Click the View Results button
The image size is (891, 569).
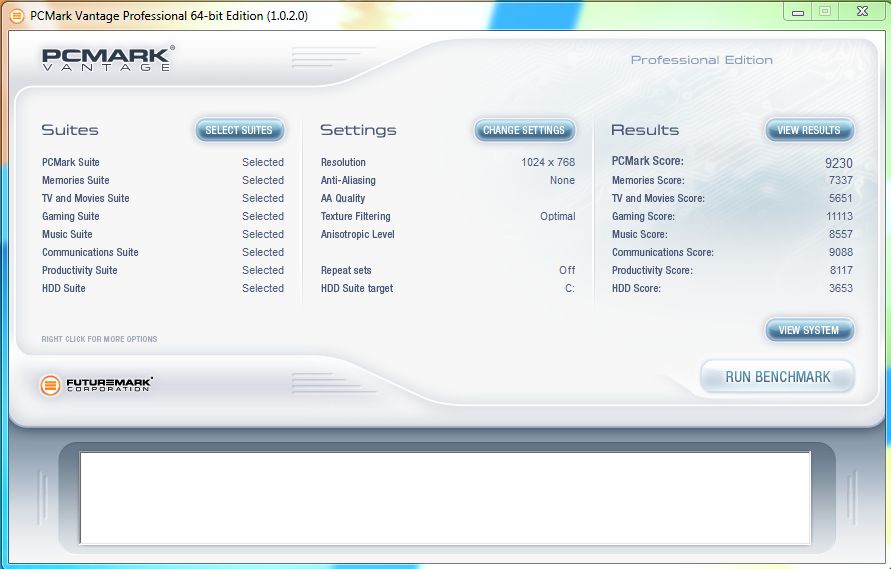tap(809, 130)
